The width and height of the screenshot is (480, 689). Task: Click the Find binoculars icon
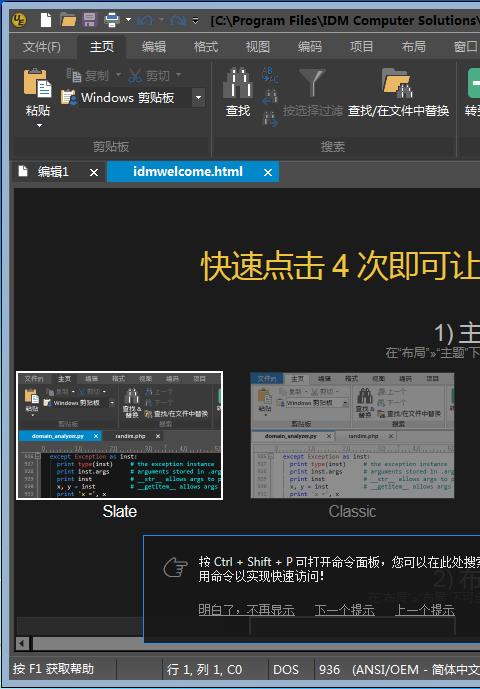(237, 82)
